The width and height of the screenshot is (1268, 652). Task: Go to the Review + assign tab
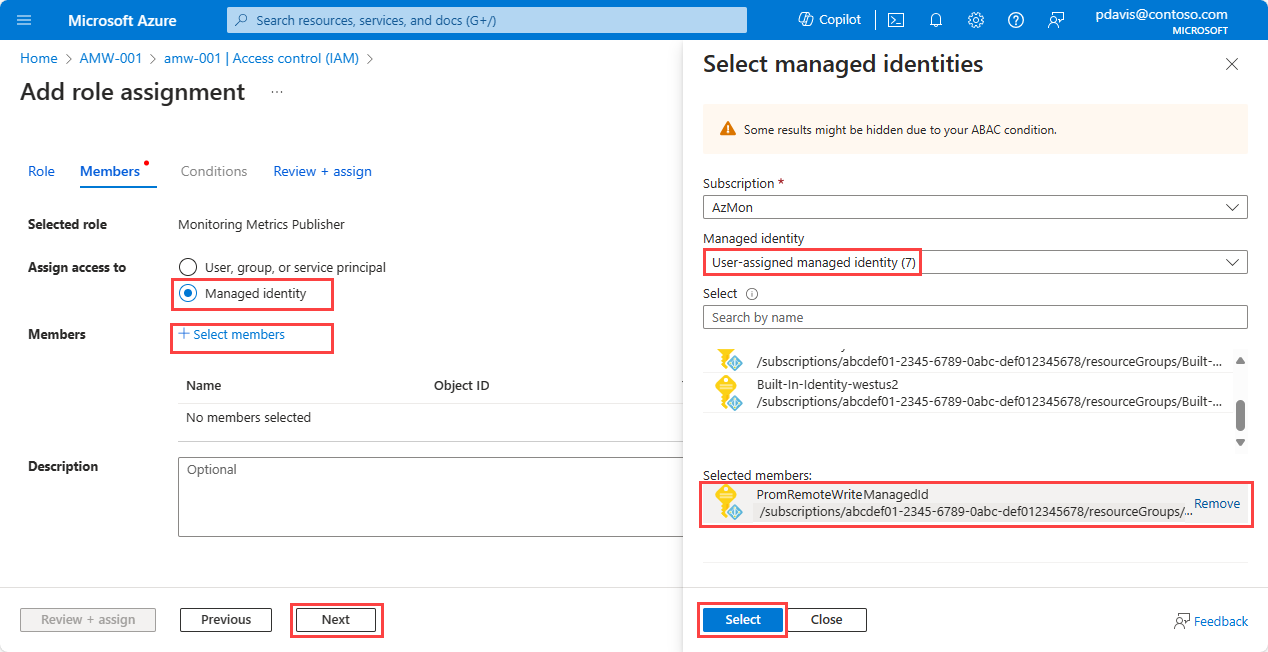click(322, 171)
